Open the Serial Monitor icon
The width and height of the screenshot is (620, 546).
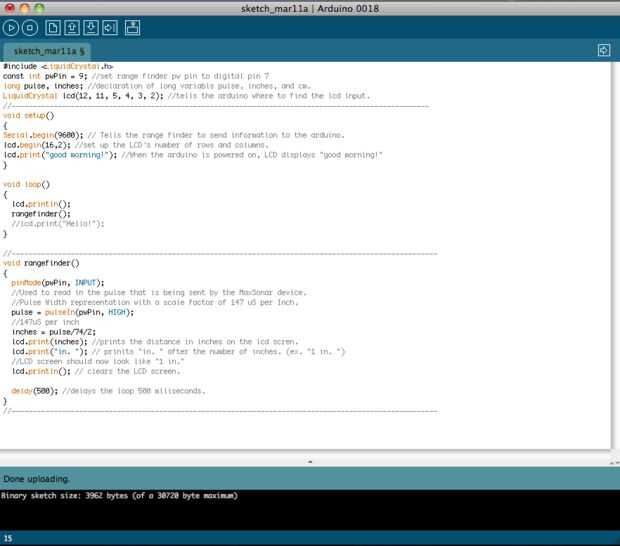coord(132,28)
